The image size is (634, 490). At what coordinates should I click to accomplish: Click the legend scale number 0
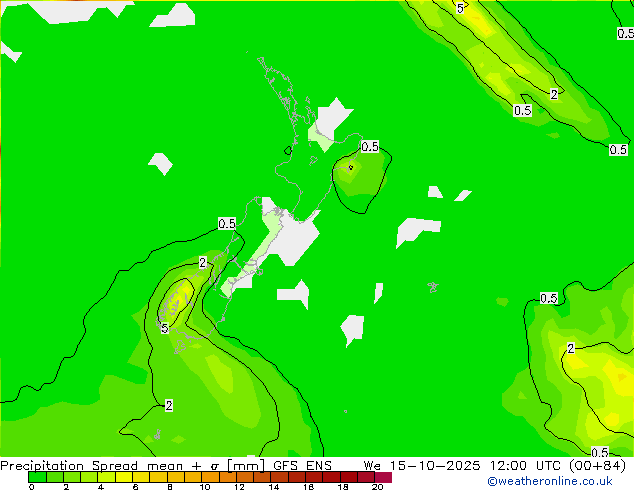[x=32, y=487]
